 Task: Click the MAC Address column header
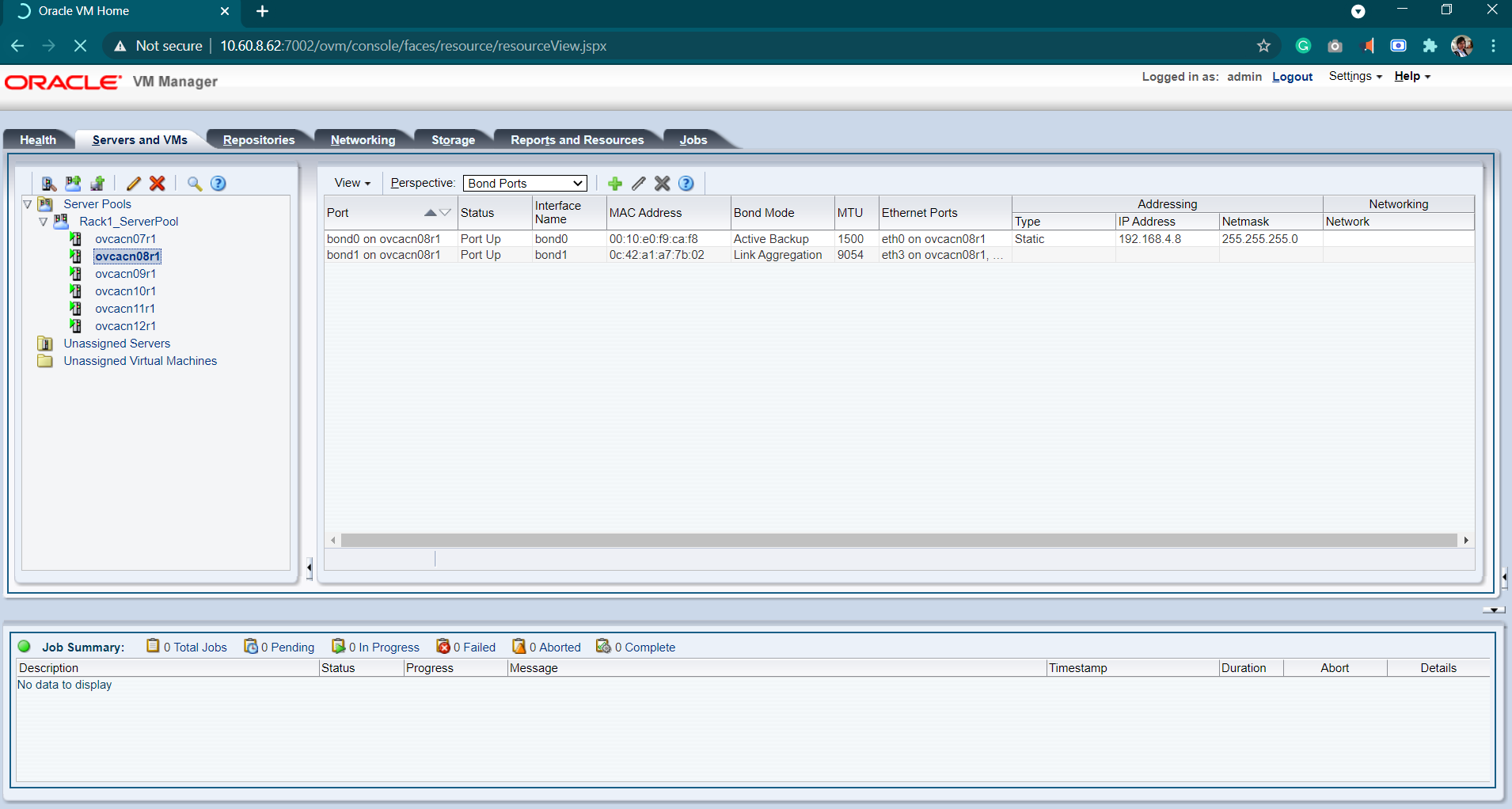click(x=667, y=213)
